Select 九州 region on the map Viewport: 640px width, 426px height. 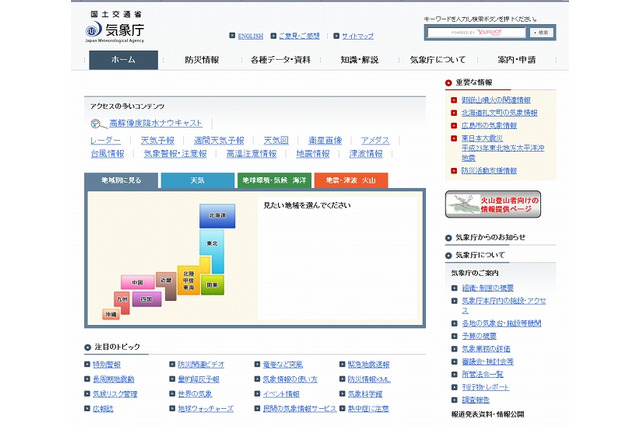(122, 301)
